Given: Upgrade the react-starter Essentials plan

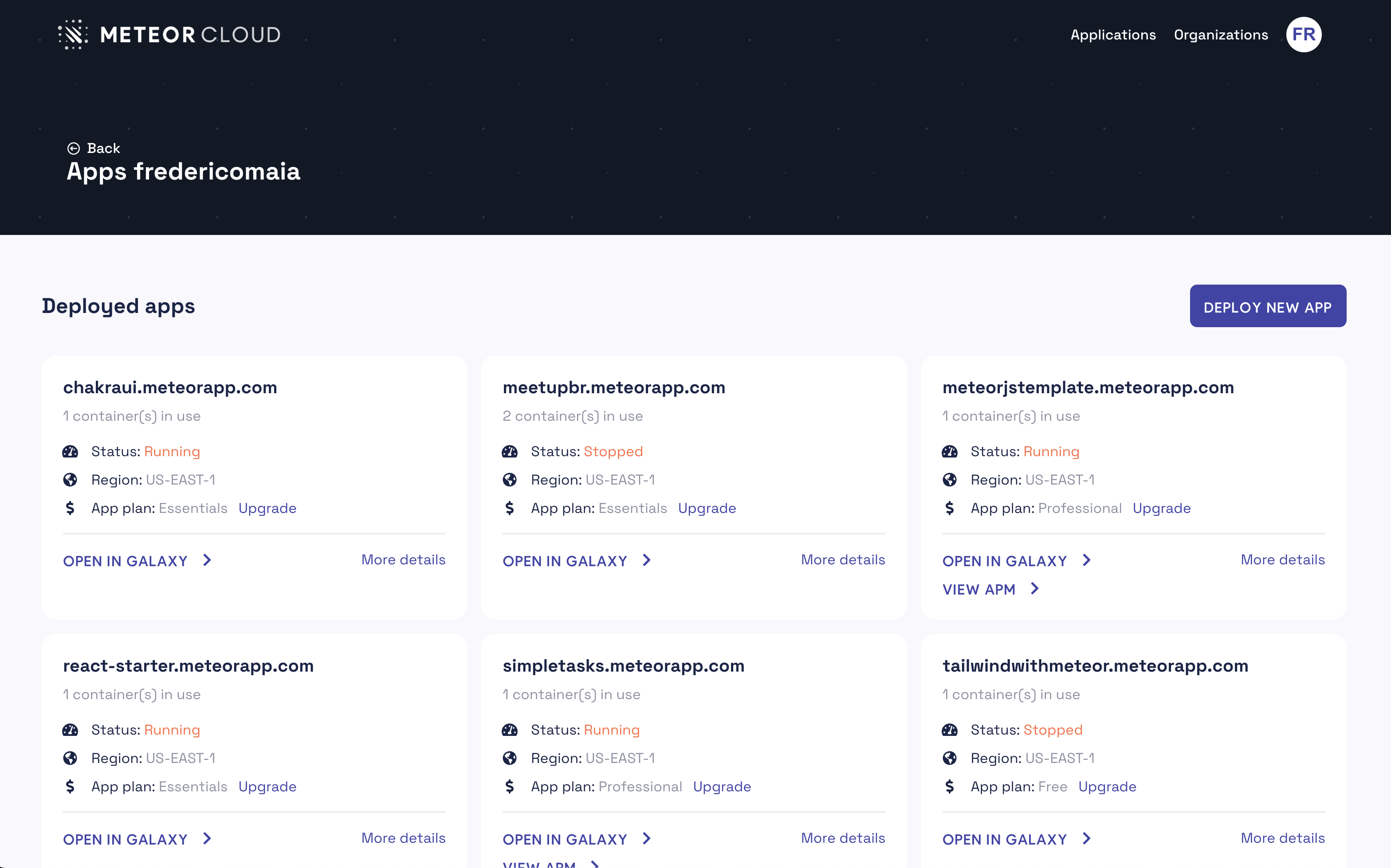Looking at the screenshot, I should 267,787.
